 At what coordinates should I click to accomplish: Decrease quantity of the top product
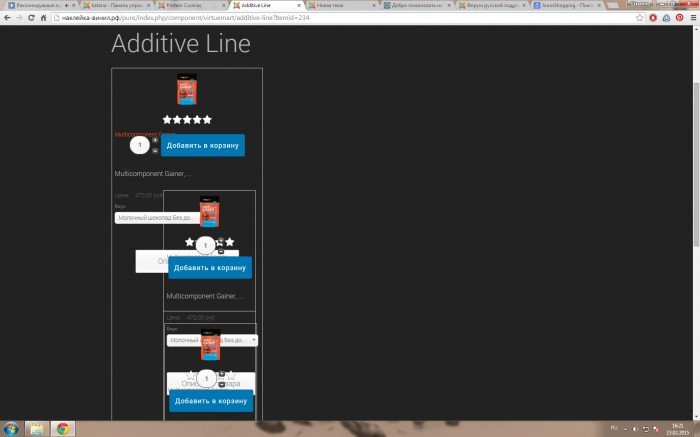click(x=155, y=151)
